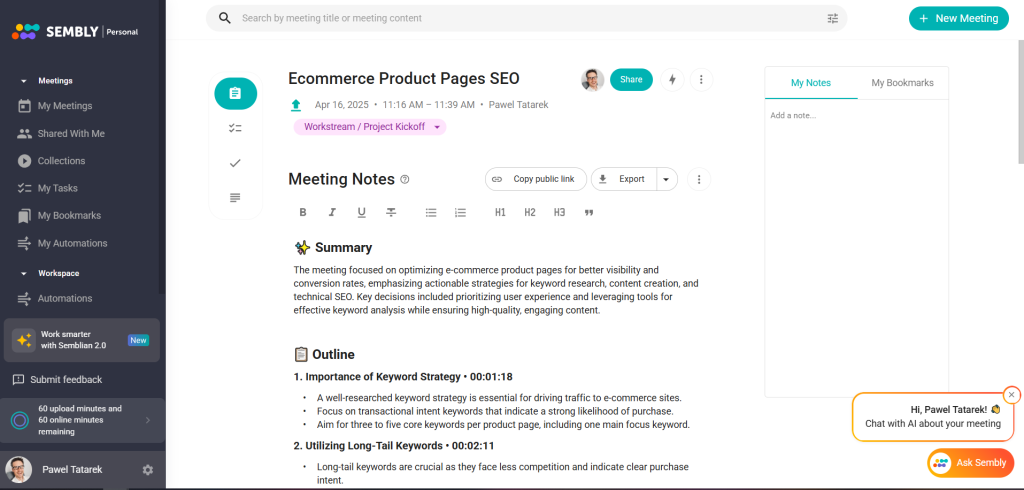Click the Chat with AI popup message
Screen dimensions: 1024x490
click(x=933, y=417)
